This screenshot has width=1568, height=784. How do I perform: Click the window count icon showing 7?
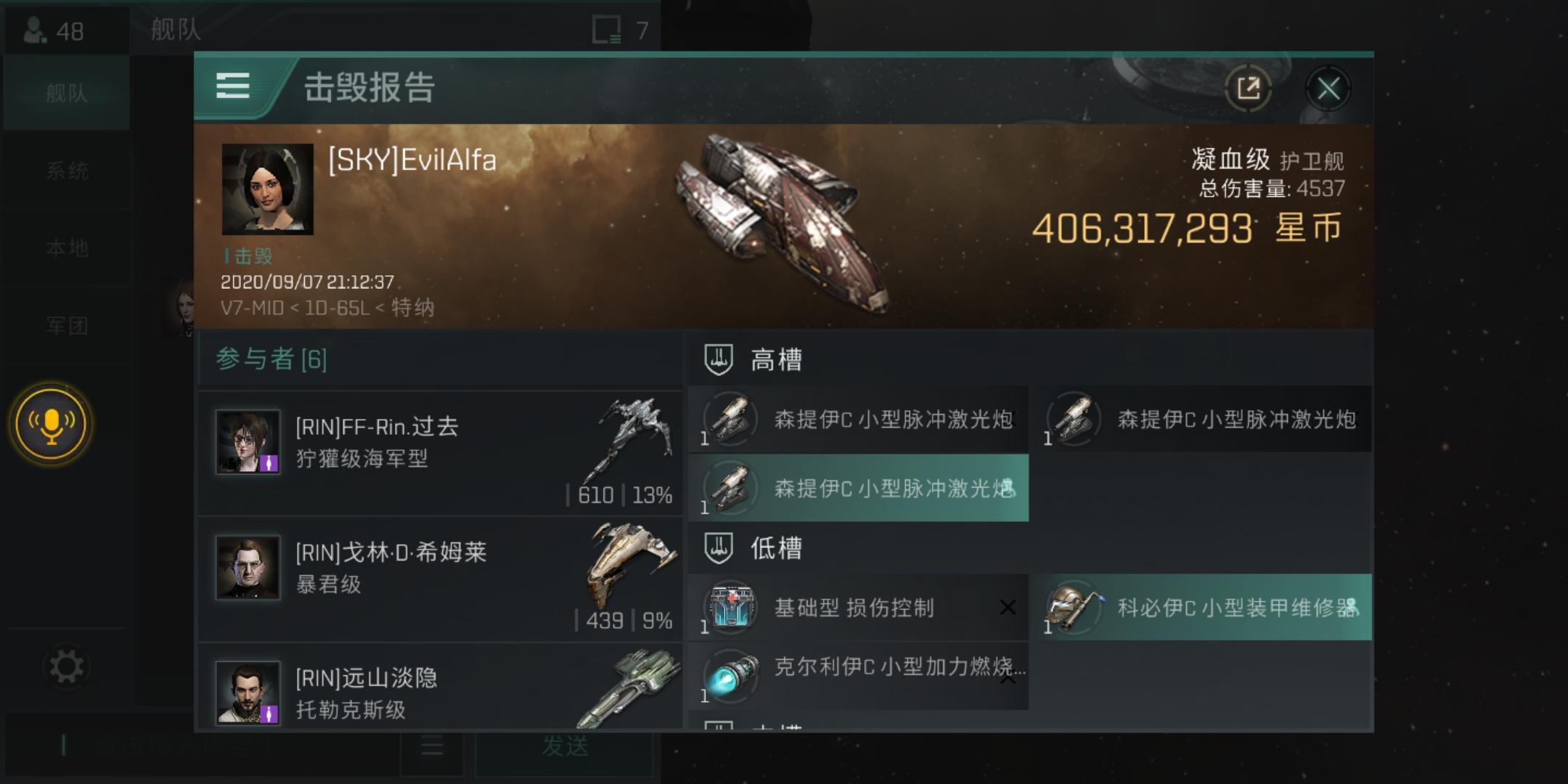(x=621, y=30)
